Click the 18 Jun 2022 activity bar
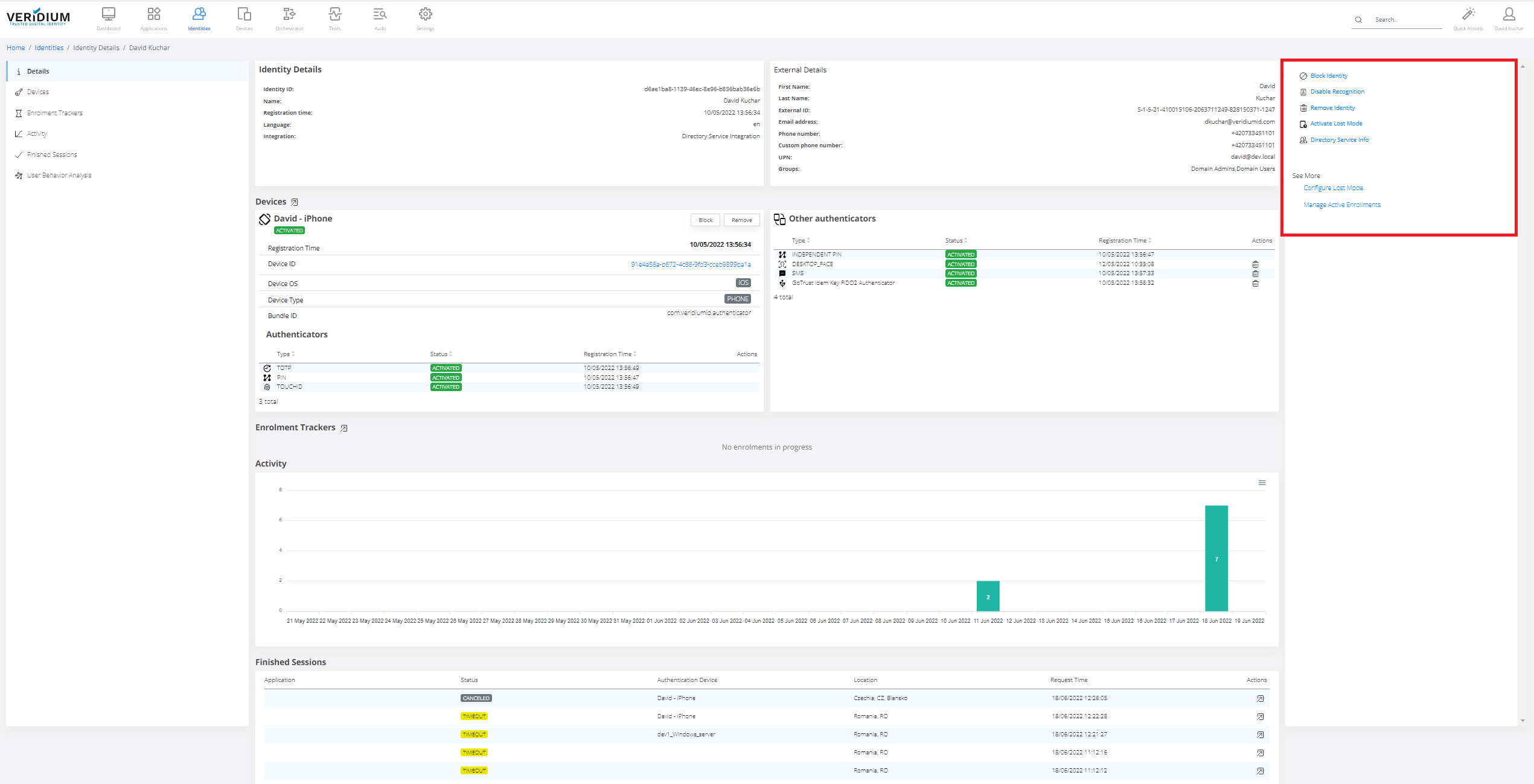The width and height of the screenshot is (1534, 784). [1216, 558]
